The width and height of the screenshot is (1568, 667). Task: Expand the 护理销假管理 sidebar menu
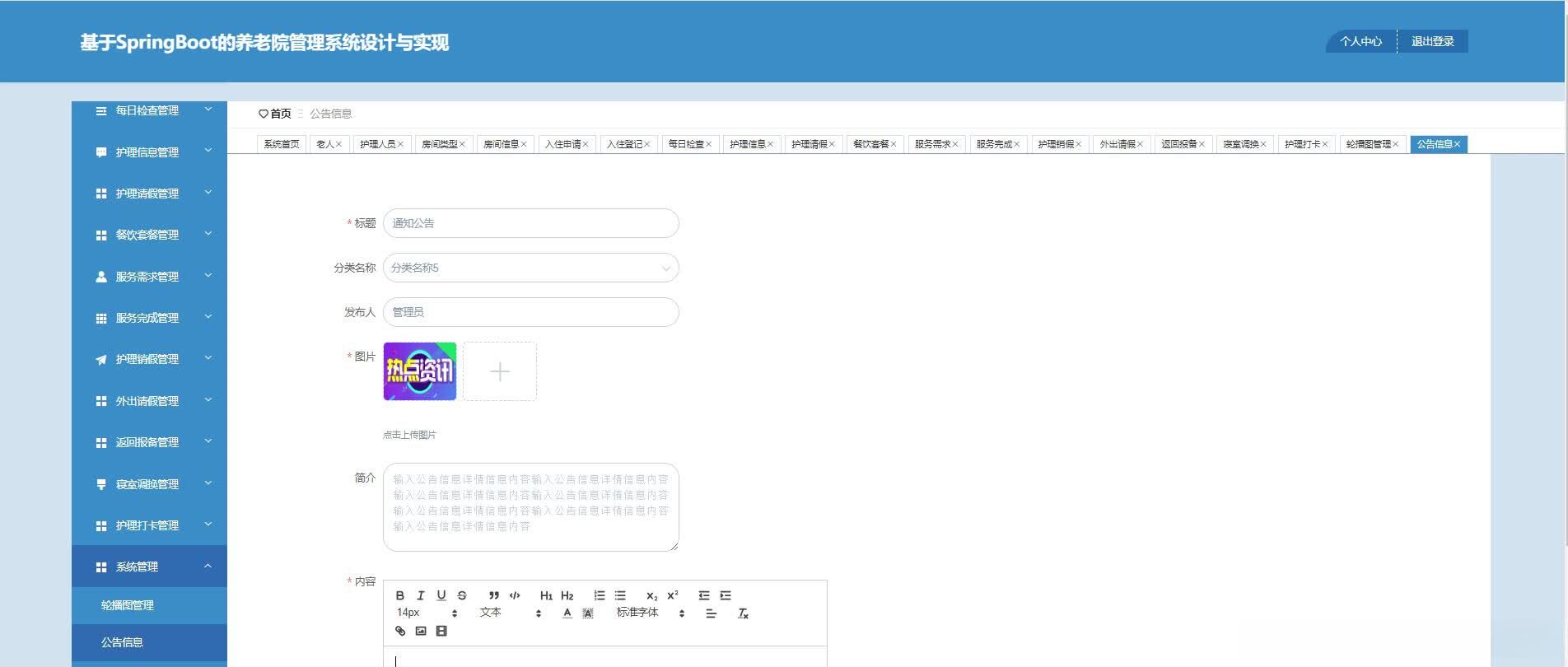coord(150,359)
